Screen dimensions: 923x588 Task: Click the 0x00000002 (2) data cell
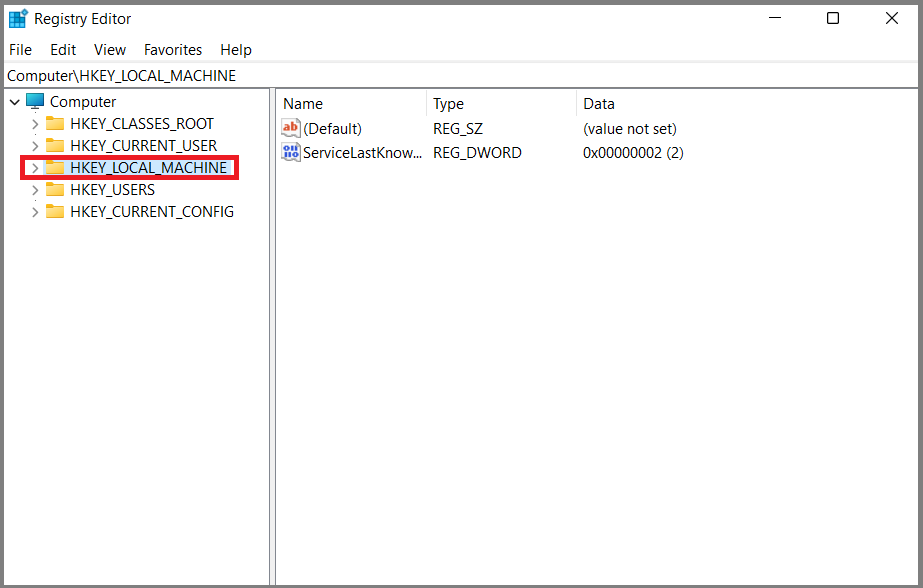633,152
